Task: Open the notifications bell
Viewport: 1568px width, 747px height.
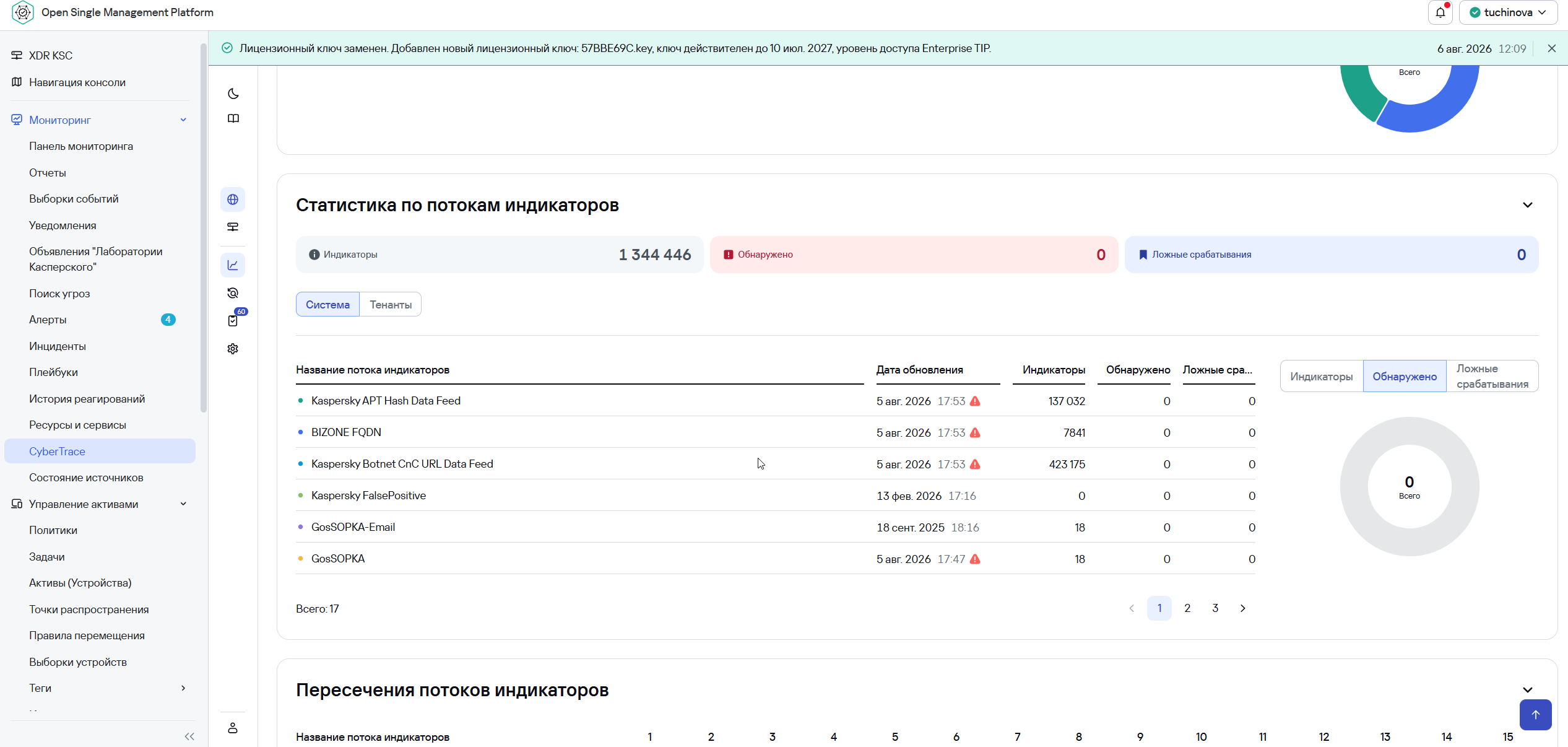Action: 1440,12
